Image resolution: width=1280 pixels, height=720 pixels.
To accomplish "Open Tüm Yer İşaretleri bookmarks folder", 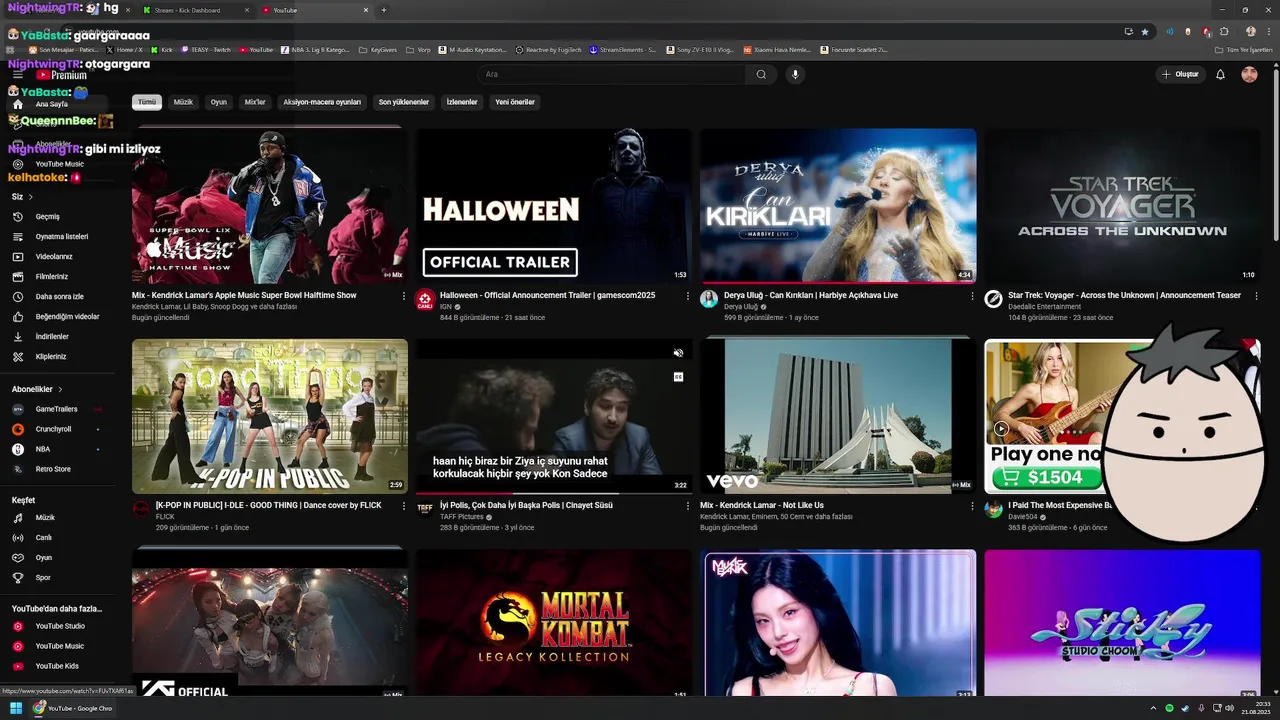I will click(1244, 49).
